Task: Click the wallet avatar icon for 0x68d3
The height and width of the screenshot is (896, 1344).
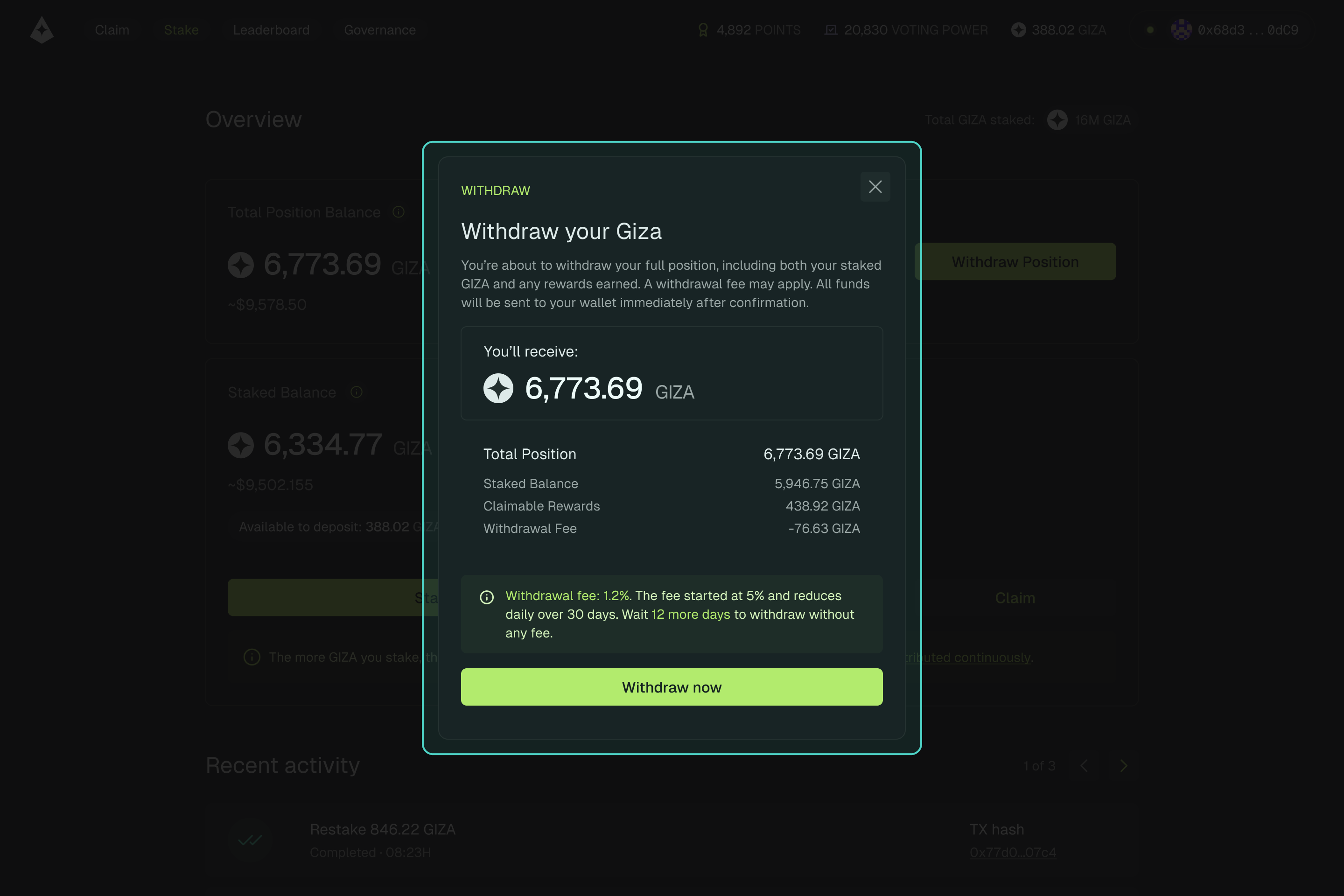Action: pos(1181,30)
